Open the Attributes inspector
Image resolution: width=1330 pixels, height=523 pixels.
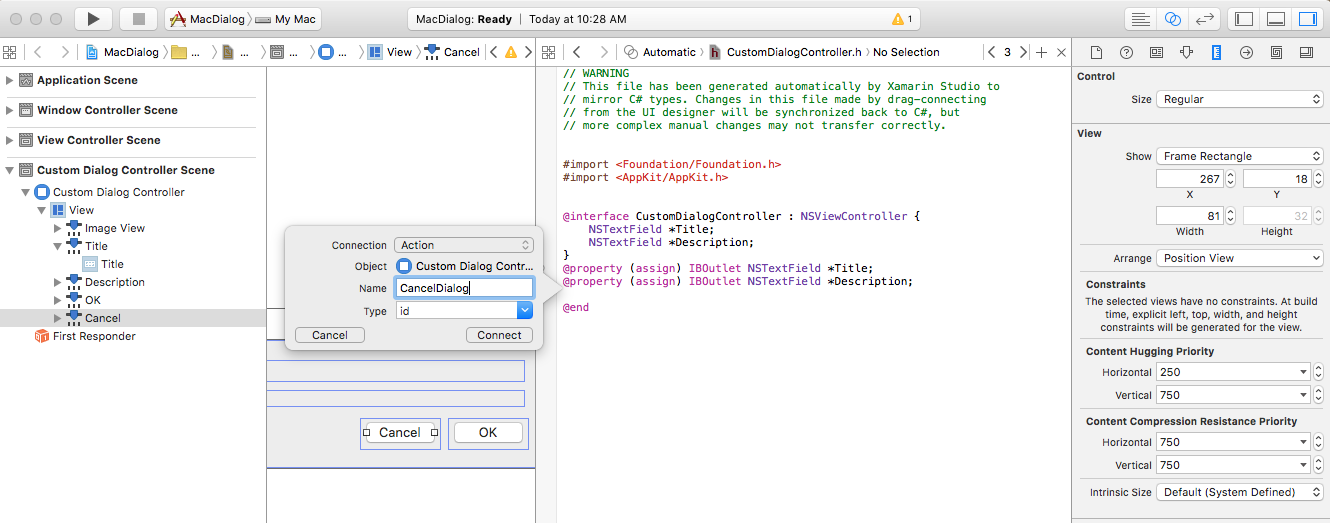coord(1186,52)
